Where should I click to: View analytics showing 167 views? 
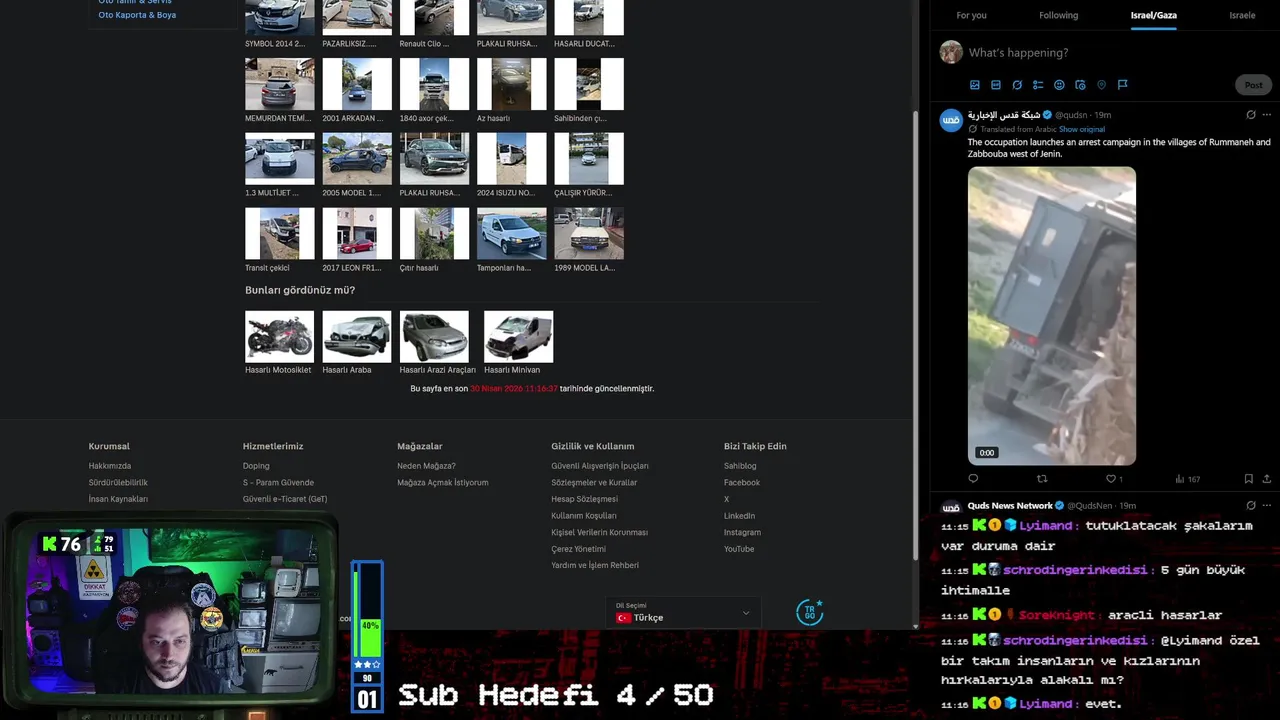tap(1187, 479)
